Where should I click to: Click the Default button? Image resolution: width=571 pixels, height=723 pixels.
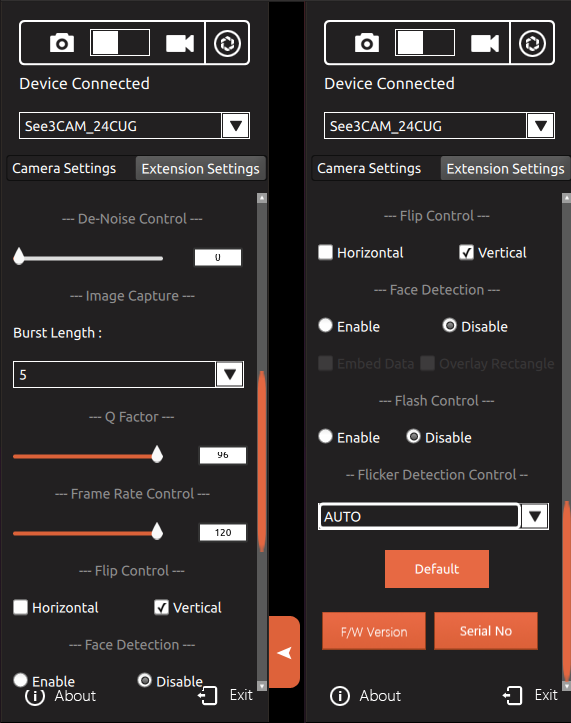[x=437, y=569]
